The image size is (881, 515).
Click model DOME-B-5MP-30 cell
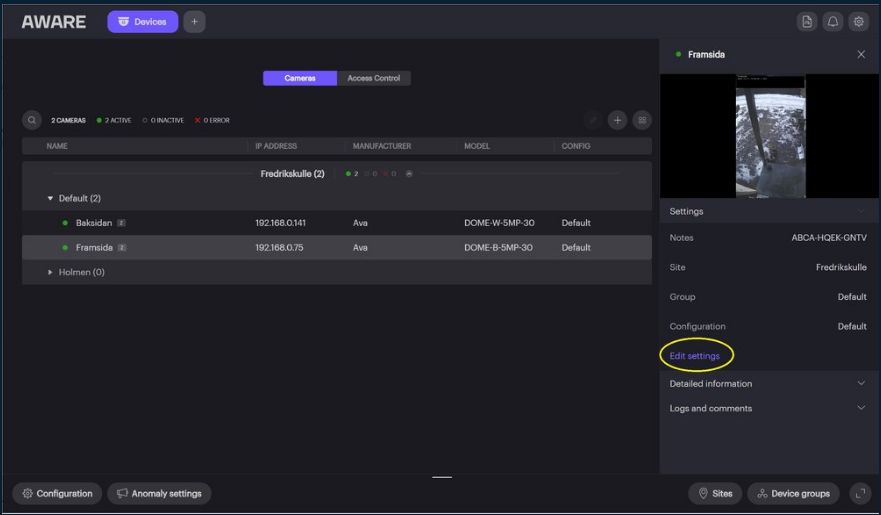498,248
